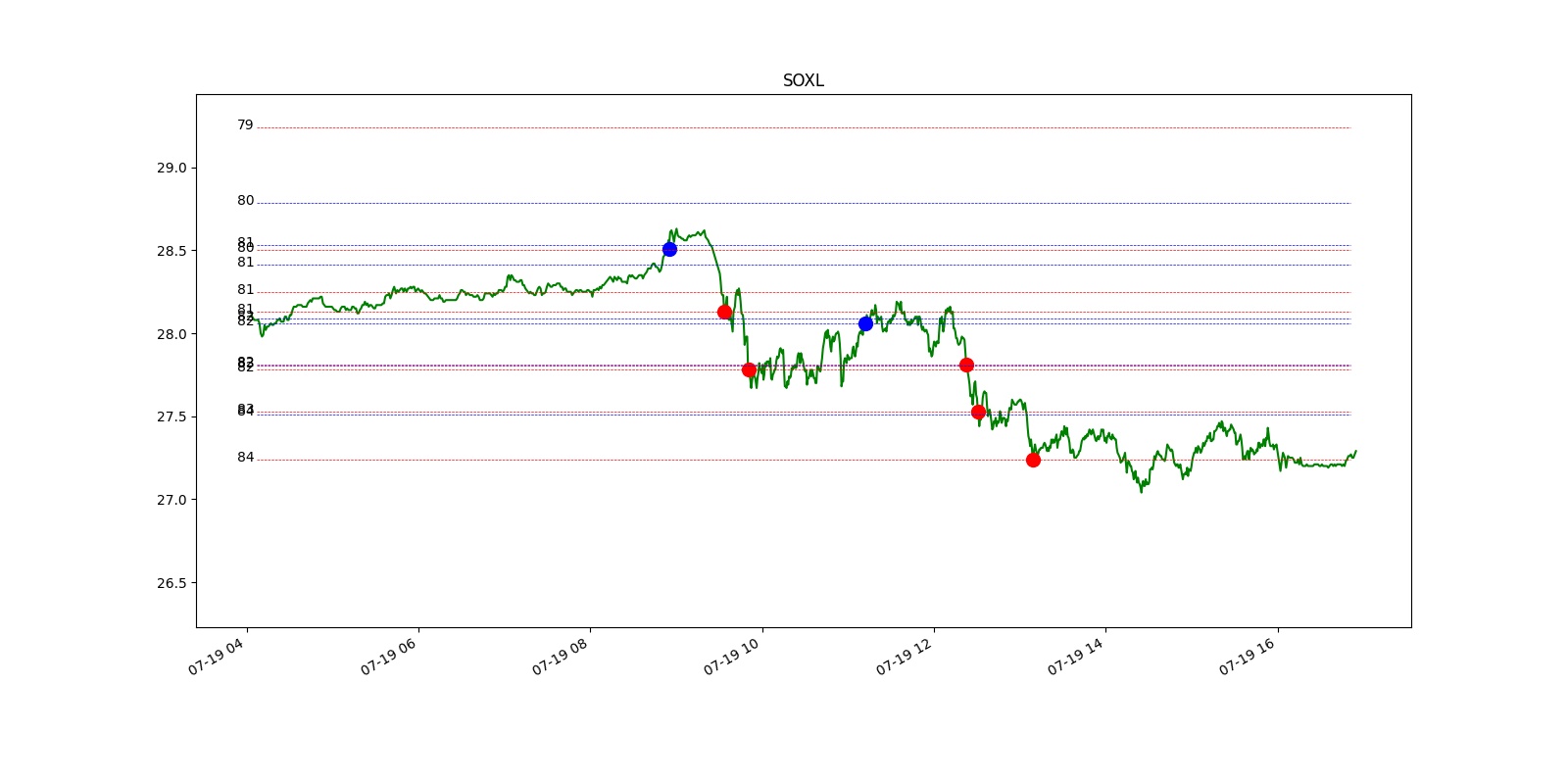Click y-axis tick label 28.0
Image resolution: width=1568 pixels, height=784 pixels.
pos(171,334)
